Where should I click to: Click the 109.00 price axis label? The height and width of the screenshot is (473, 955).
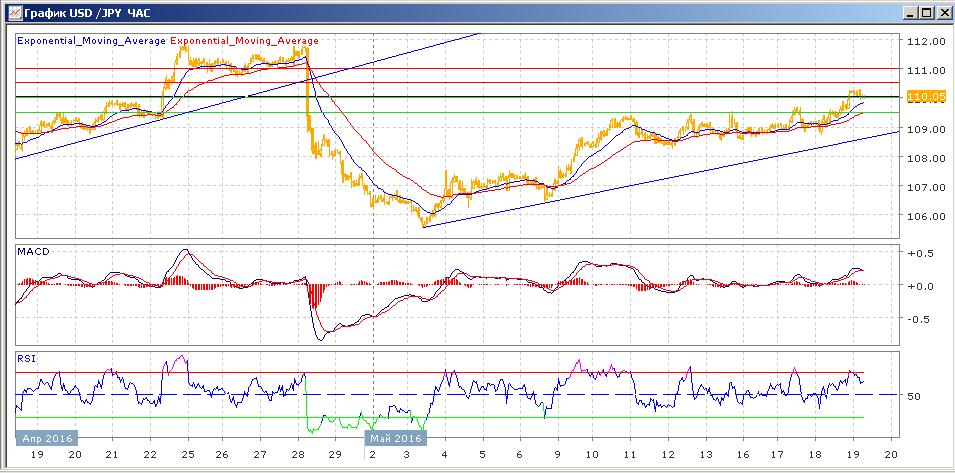(x=926, y=129)
